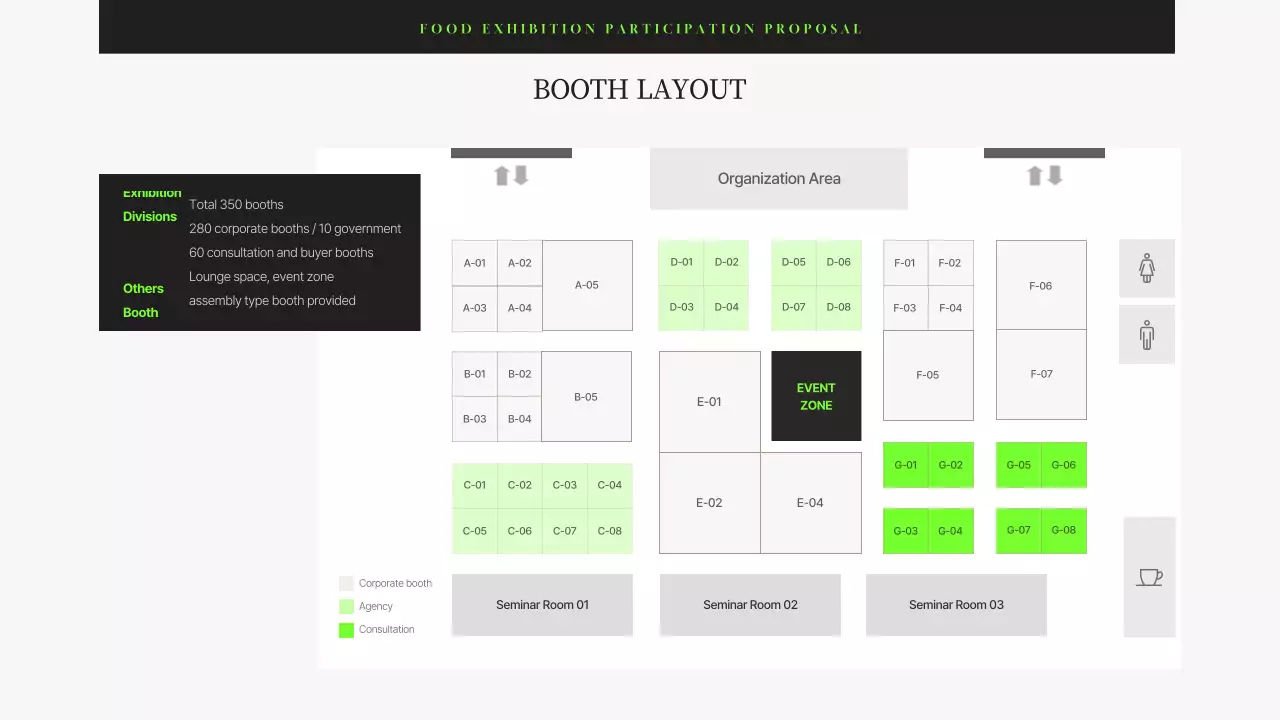The width and height of the screenshot is (1280, 720).
Task: Click agency booth D-06
Action: pyautogui.click(x=838, y=262)
